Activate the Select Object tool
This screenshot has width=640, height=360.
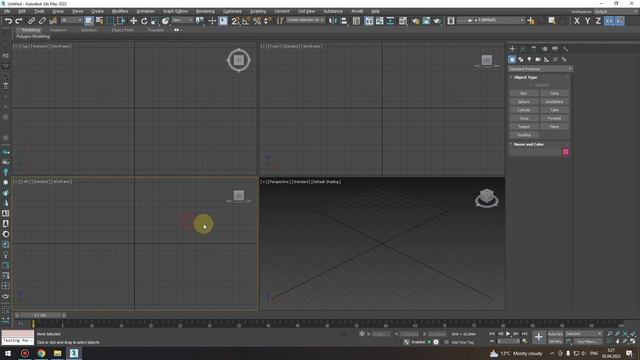pyautogui.click(x=89, y=21)
